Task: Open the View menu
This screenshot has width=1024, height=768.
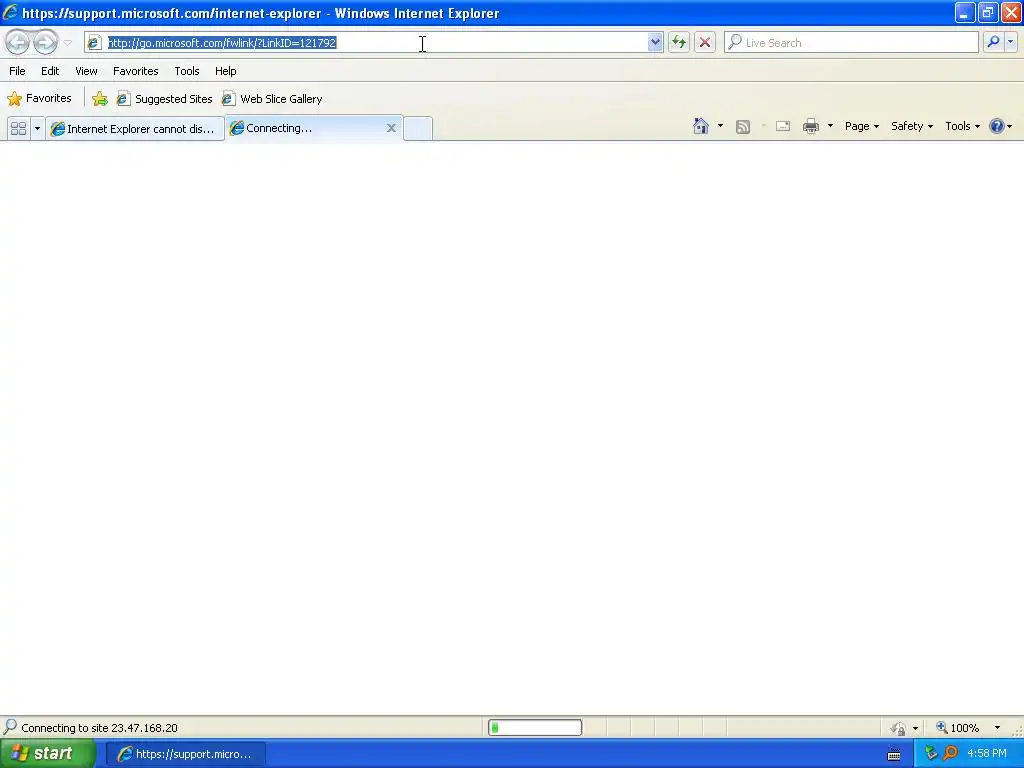Action: coord(86,71)
